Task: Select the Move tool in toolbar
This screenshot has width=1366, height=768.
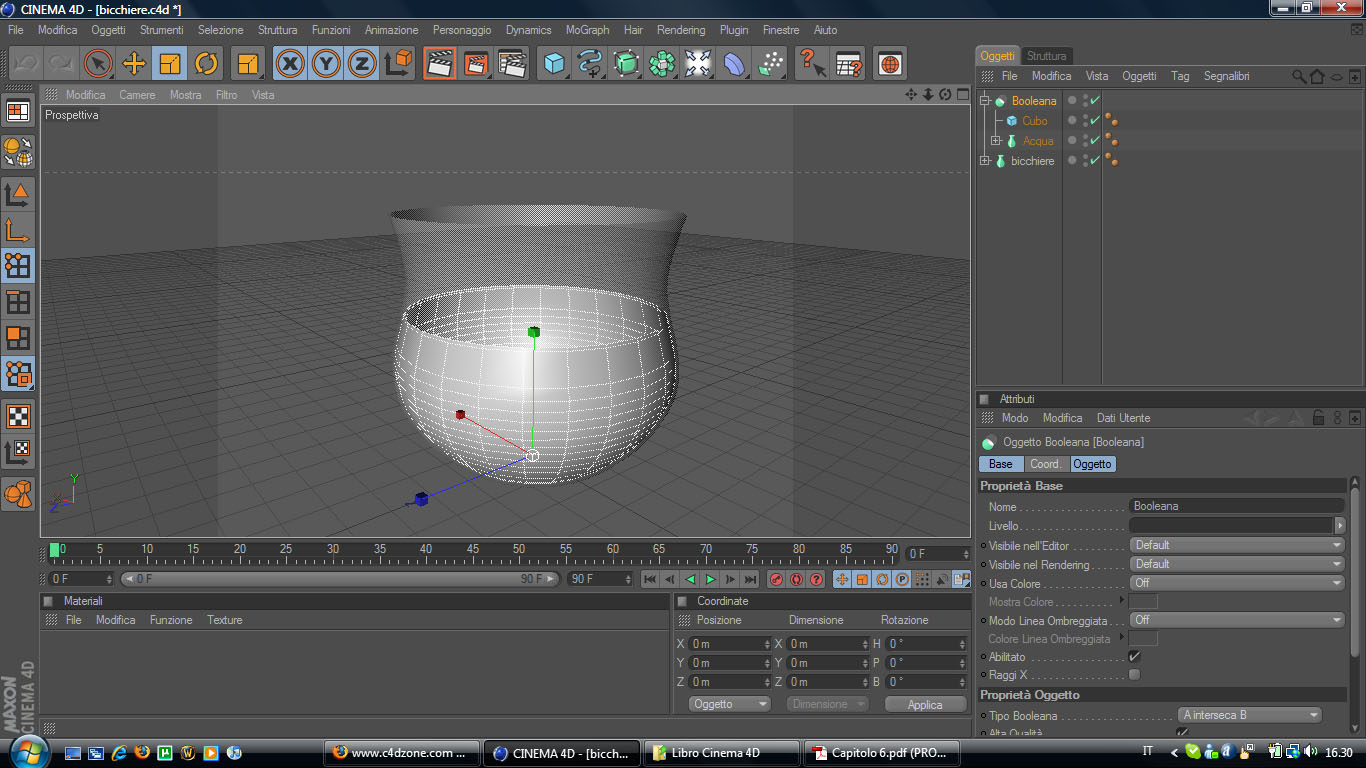Action: click(x=134, y=64)
